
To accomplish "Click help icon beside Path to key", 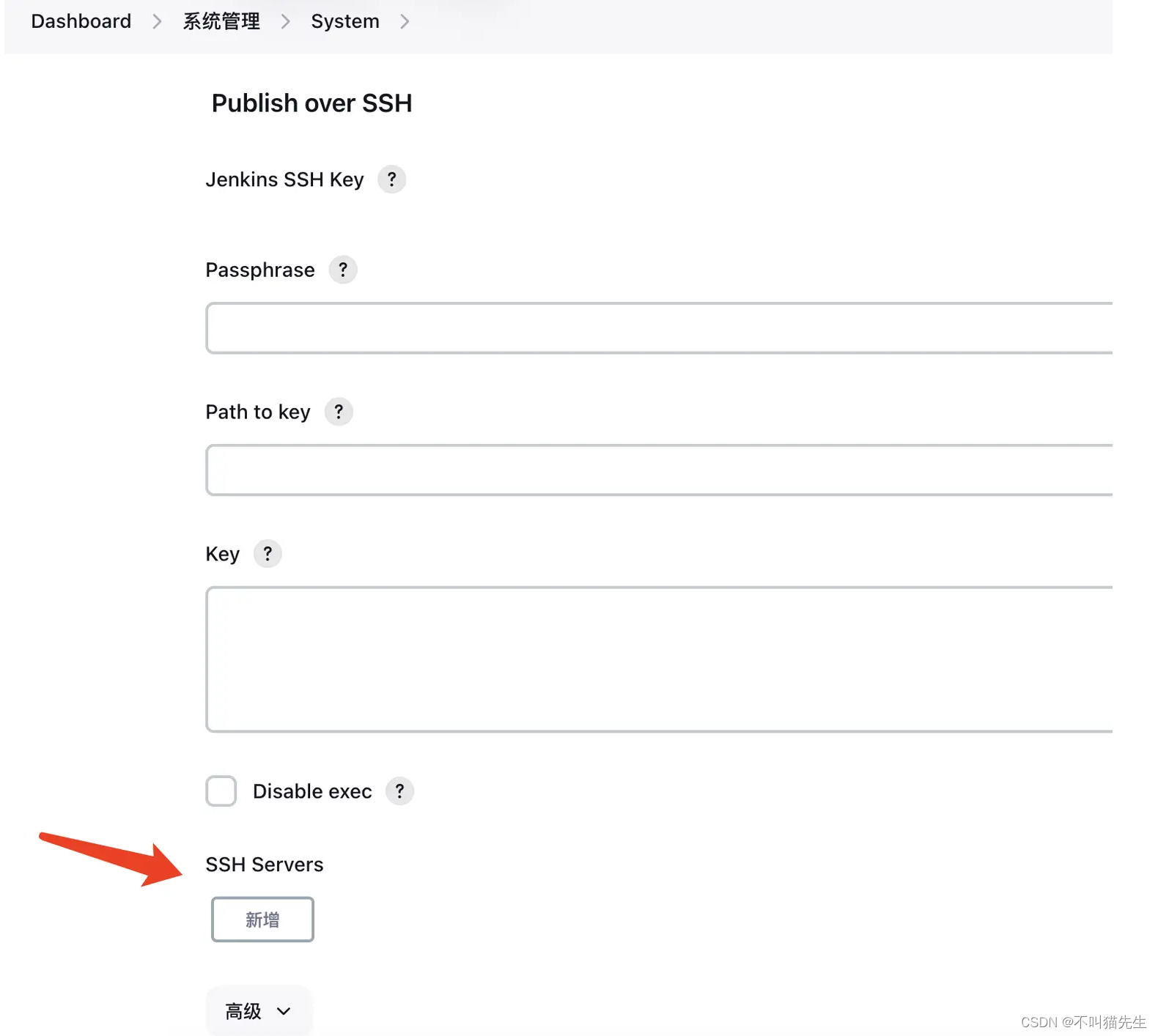I will coord(338,412).
